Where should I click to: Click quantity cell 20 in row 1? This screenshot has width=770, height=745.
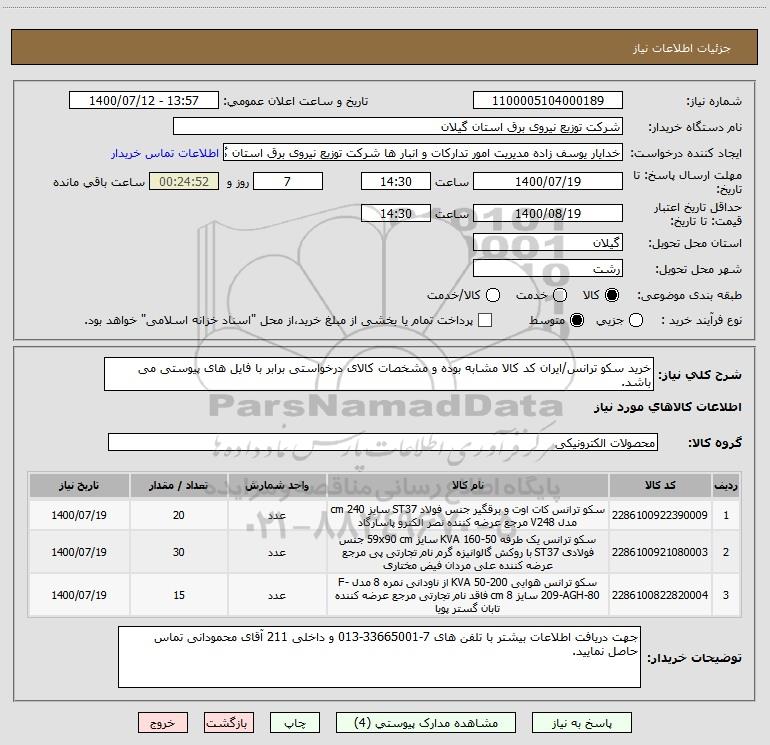coord(179,515)
